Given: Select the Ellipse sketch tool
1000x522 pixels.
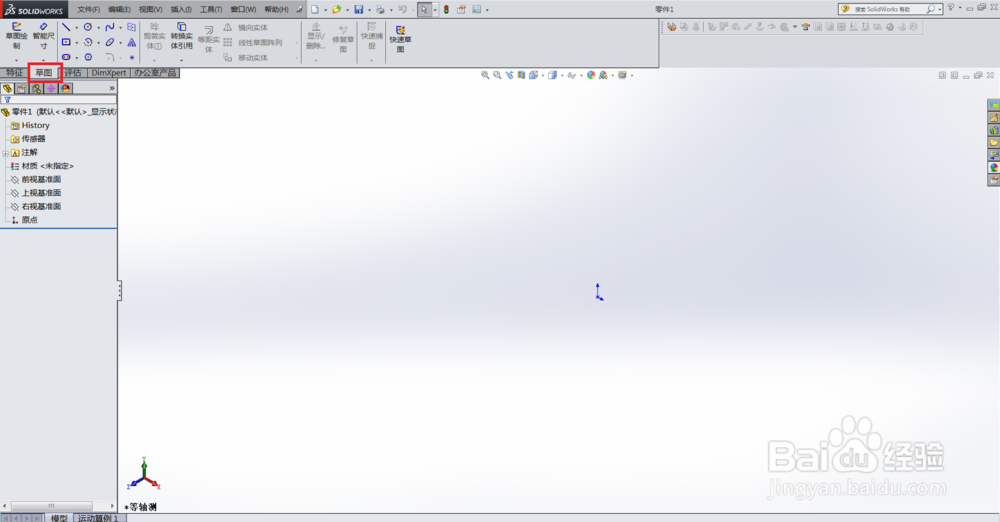Looking at the screenshot, I should 110,42.
